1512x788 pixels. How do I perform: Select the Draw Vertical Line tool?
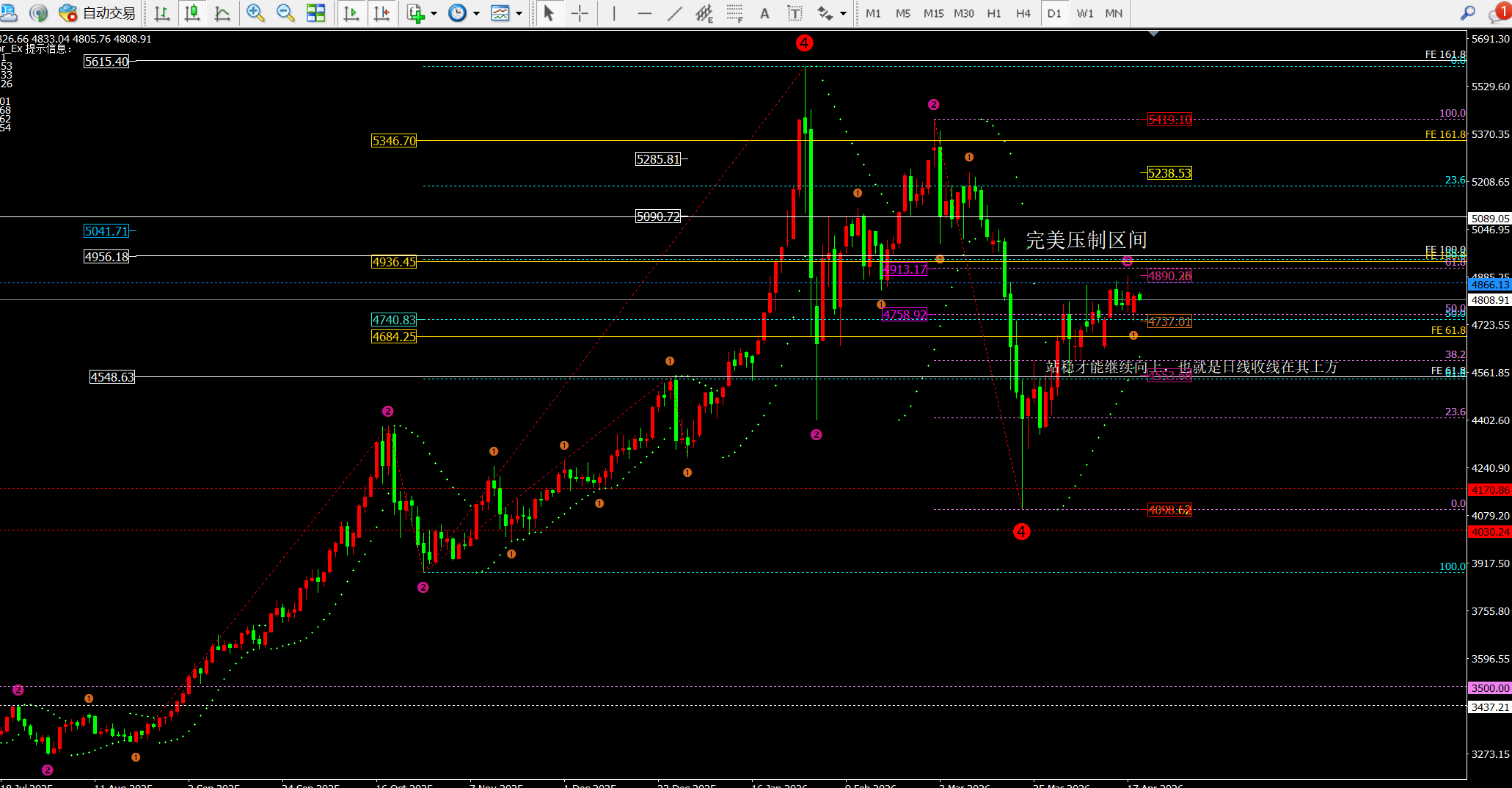tap(614, 13)
